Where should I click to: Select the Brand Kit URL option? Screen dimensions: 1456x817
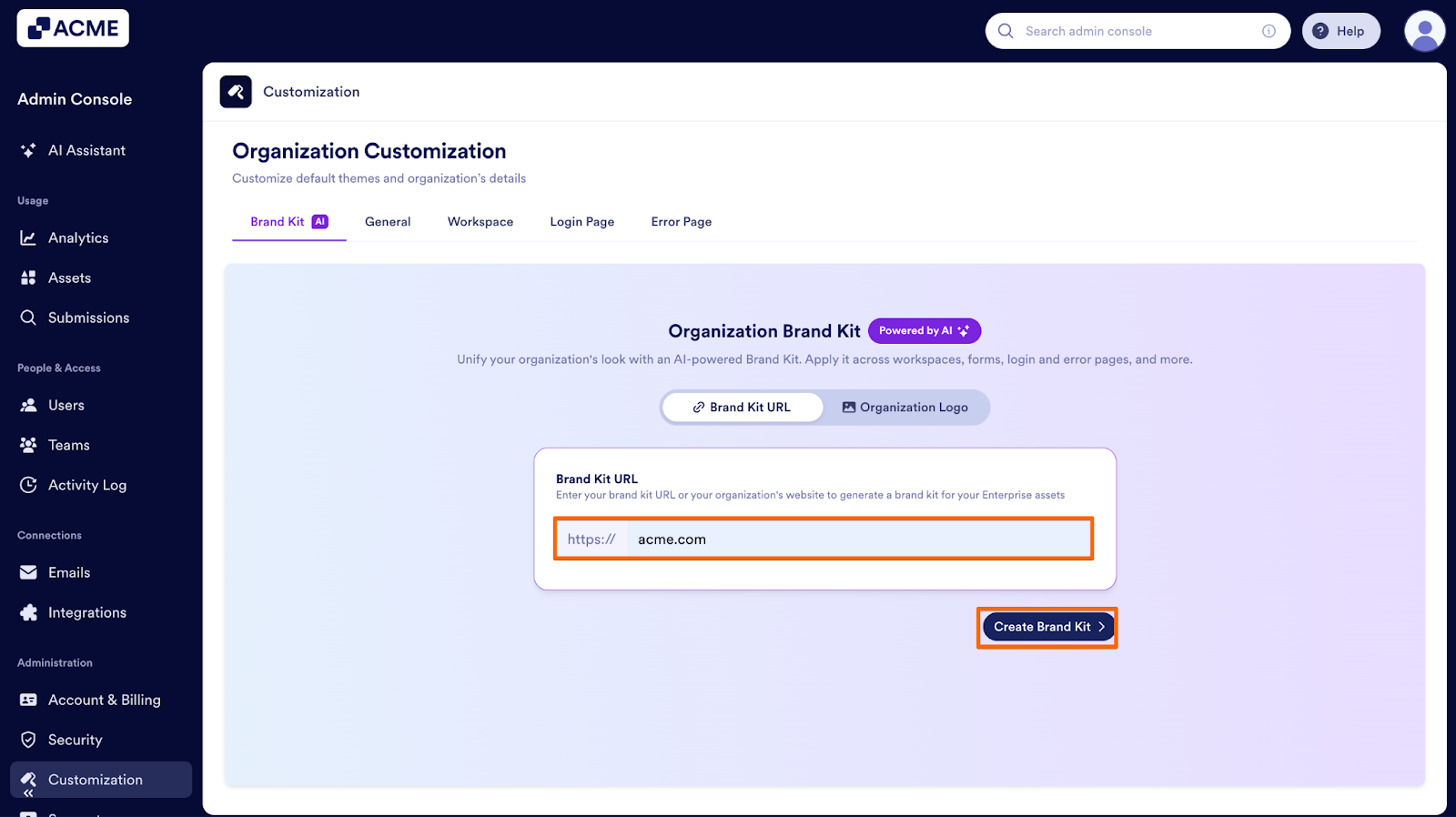pyautogui.click(x=743, y=408)
